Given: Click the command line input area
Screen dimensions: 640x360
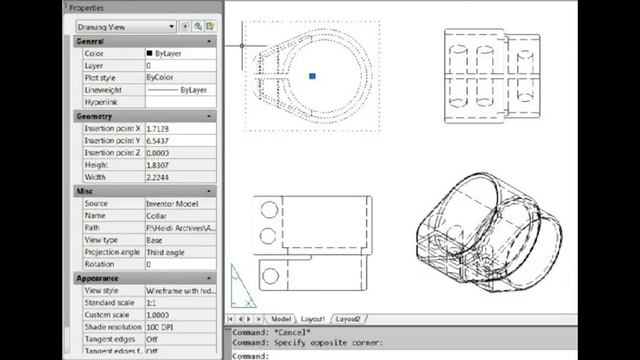Looking at the screenshot, I should (404, 356).
